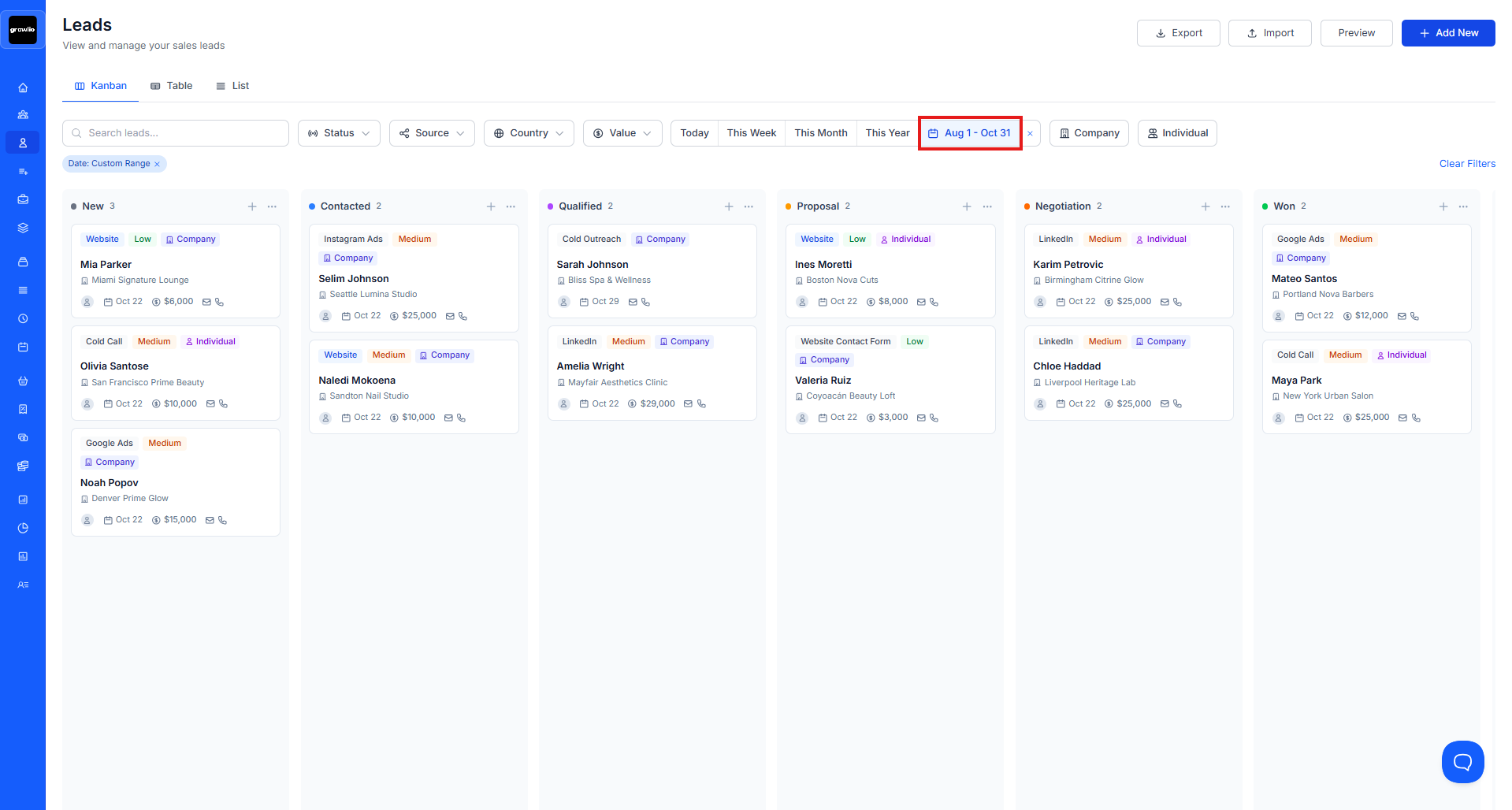Select the This Week date filter
Viewport: 1512px width, 810px height.
click(x=752, y=133)
